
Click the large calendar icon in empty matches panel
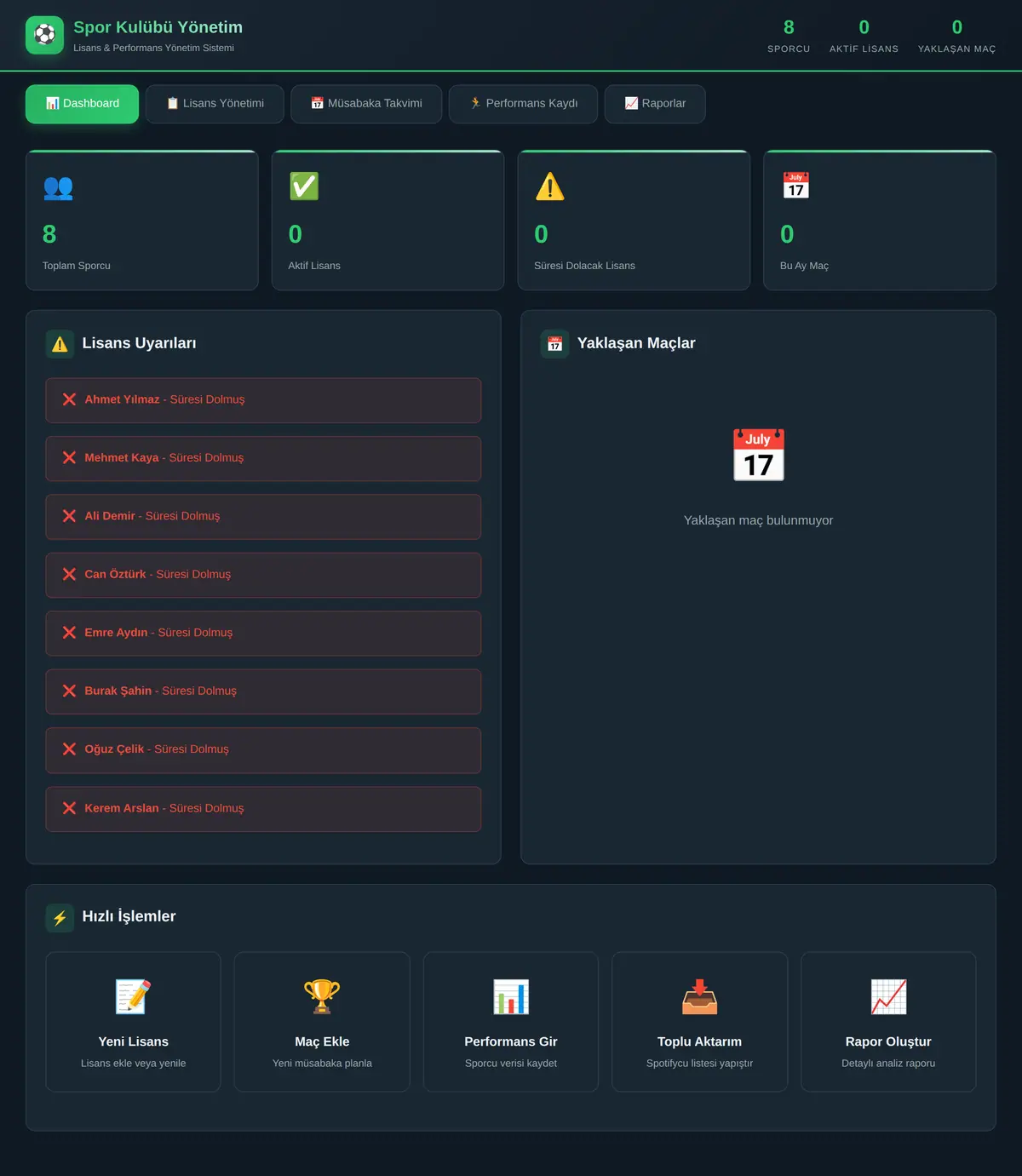pos(759,455)
